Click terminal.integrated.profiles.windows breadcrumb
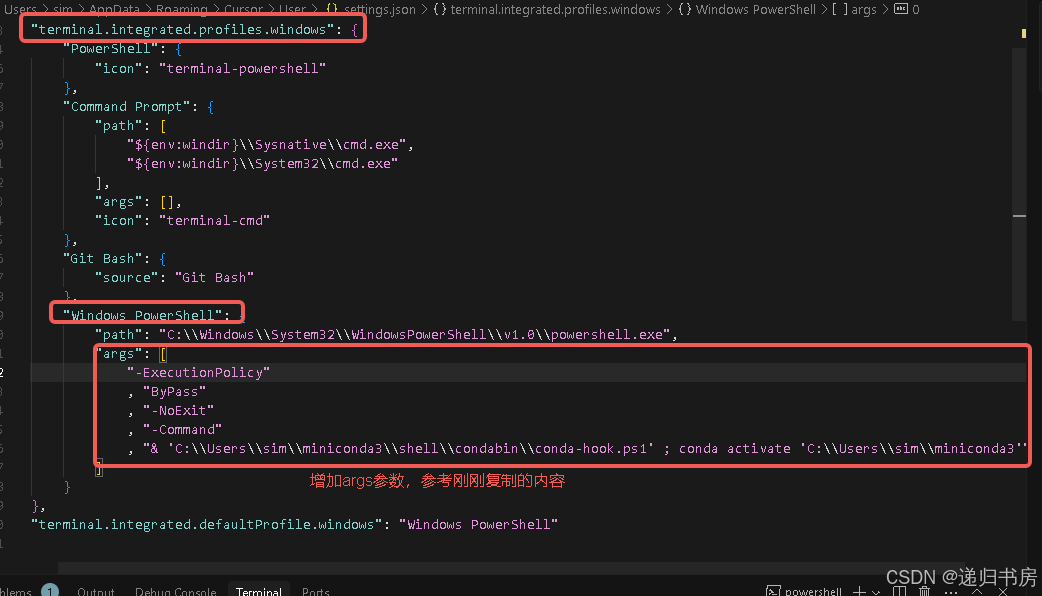 click(x=556, y=9)
